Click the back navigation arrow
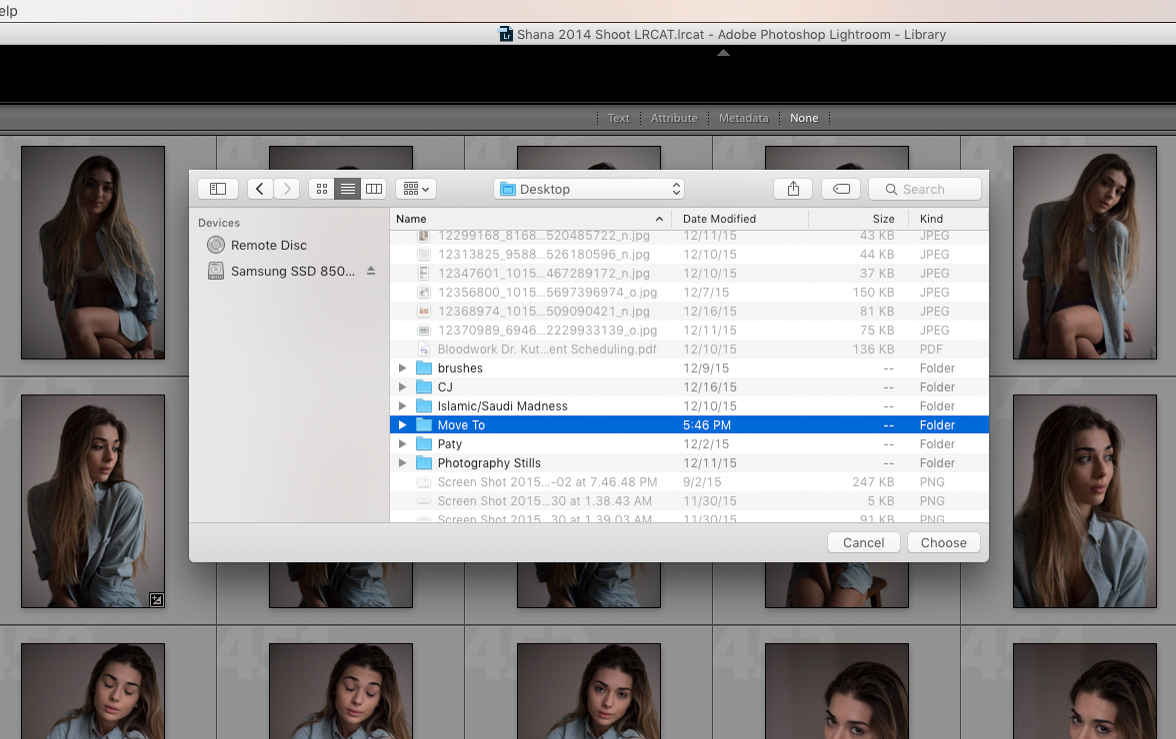Screen dimensions: 1176x739 coord(260,188)
